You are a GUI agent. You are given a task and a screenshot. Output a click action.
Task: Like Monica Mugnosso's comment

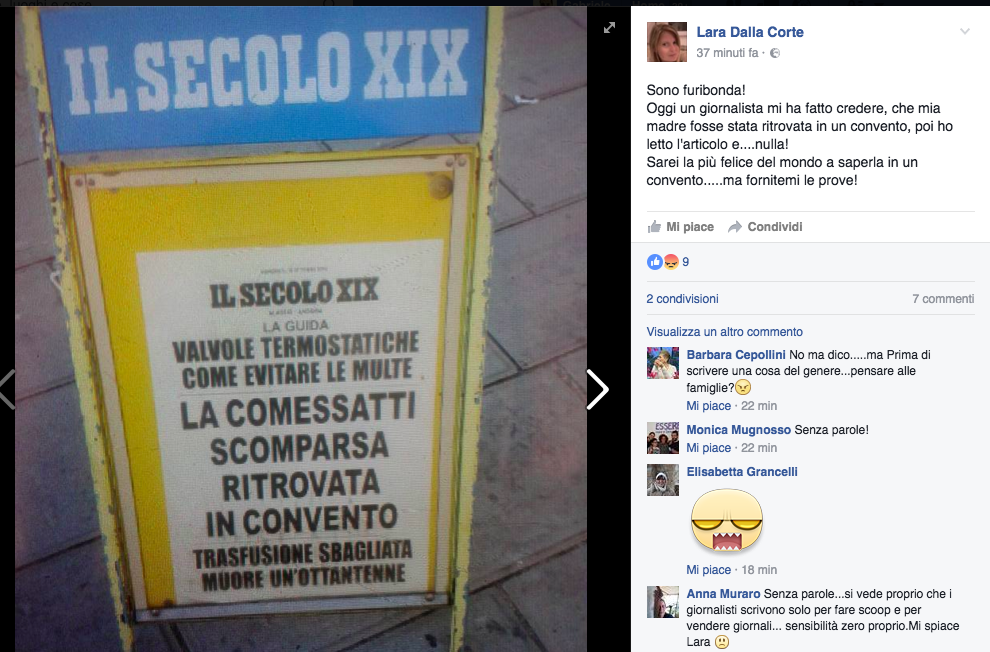708,448
